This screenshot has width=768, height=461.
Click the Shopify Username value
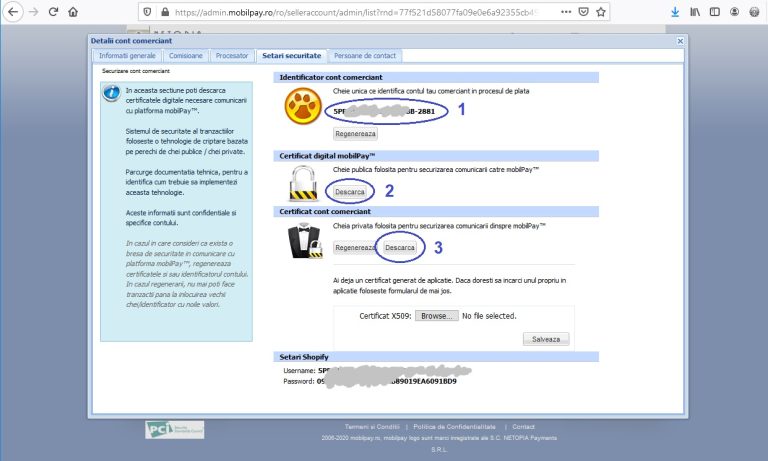(395, 371)
